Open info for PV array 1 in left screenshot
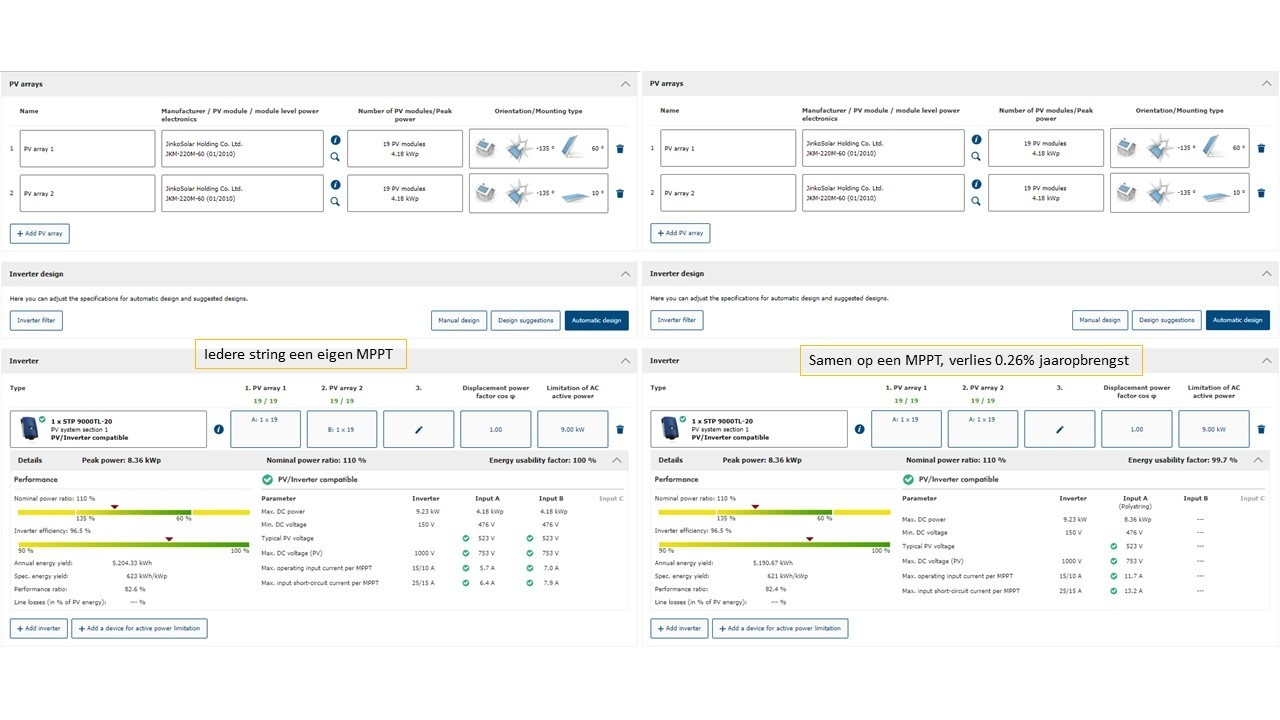This screenshot has width=1280, height=720. pos(335,140)
